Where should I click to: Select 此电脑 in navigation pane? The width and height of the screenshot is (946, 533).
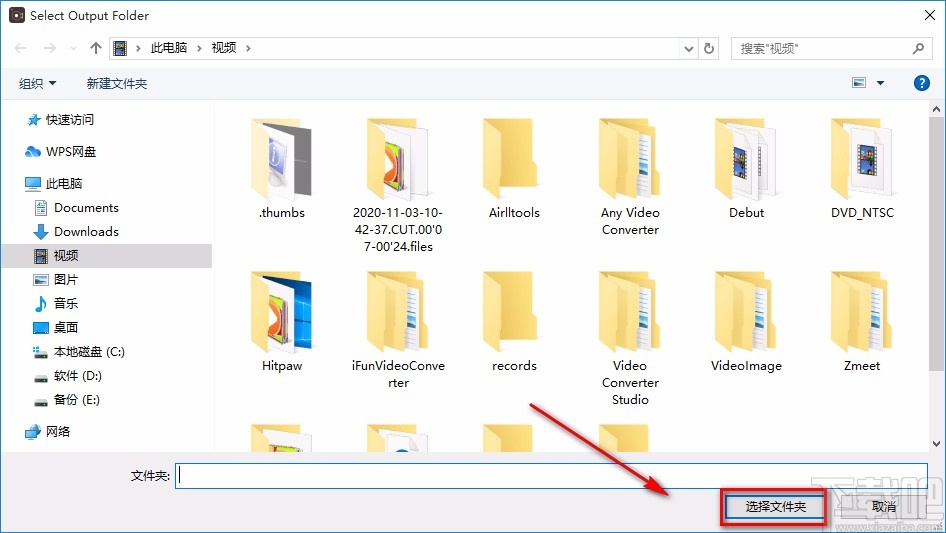click(x=54, y=184)
